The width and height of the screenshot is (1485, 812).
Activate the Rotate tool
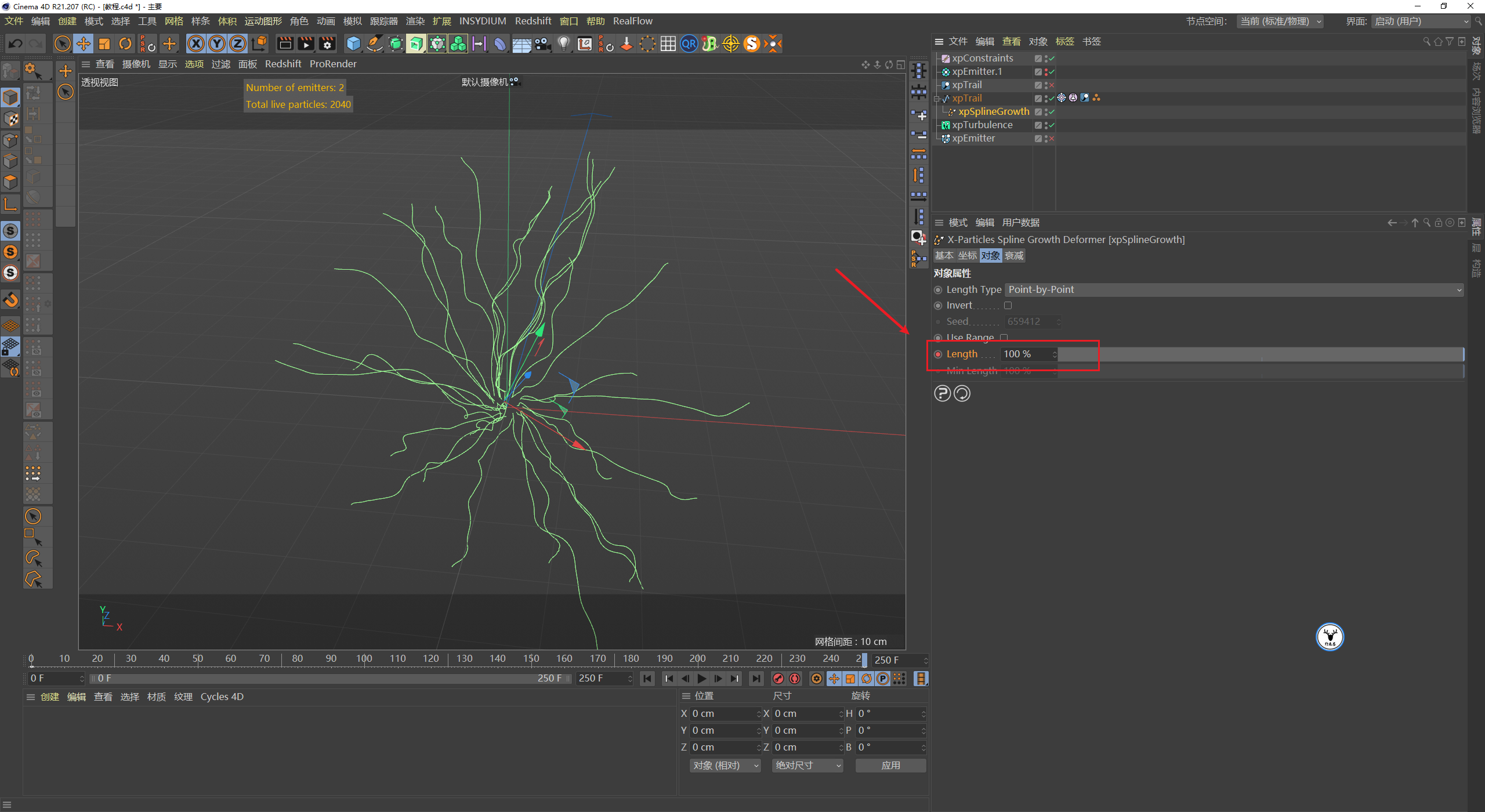[125, 43]
